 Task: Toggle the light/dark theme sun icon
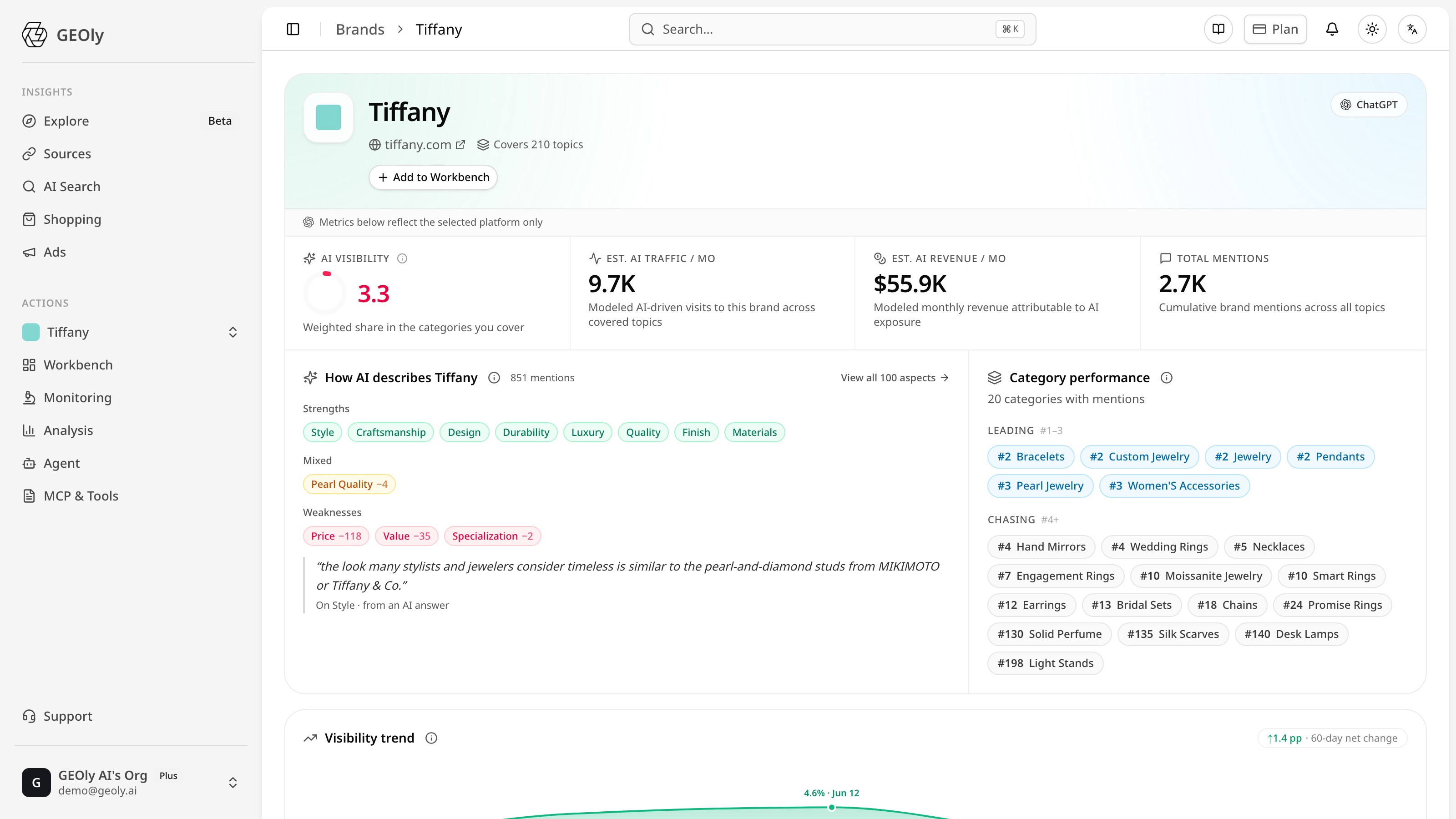tap(1372, 29)
